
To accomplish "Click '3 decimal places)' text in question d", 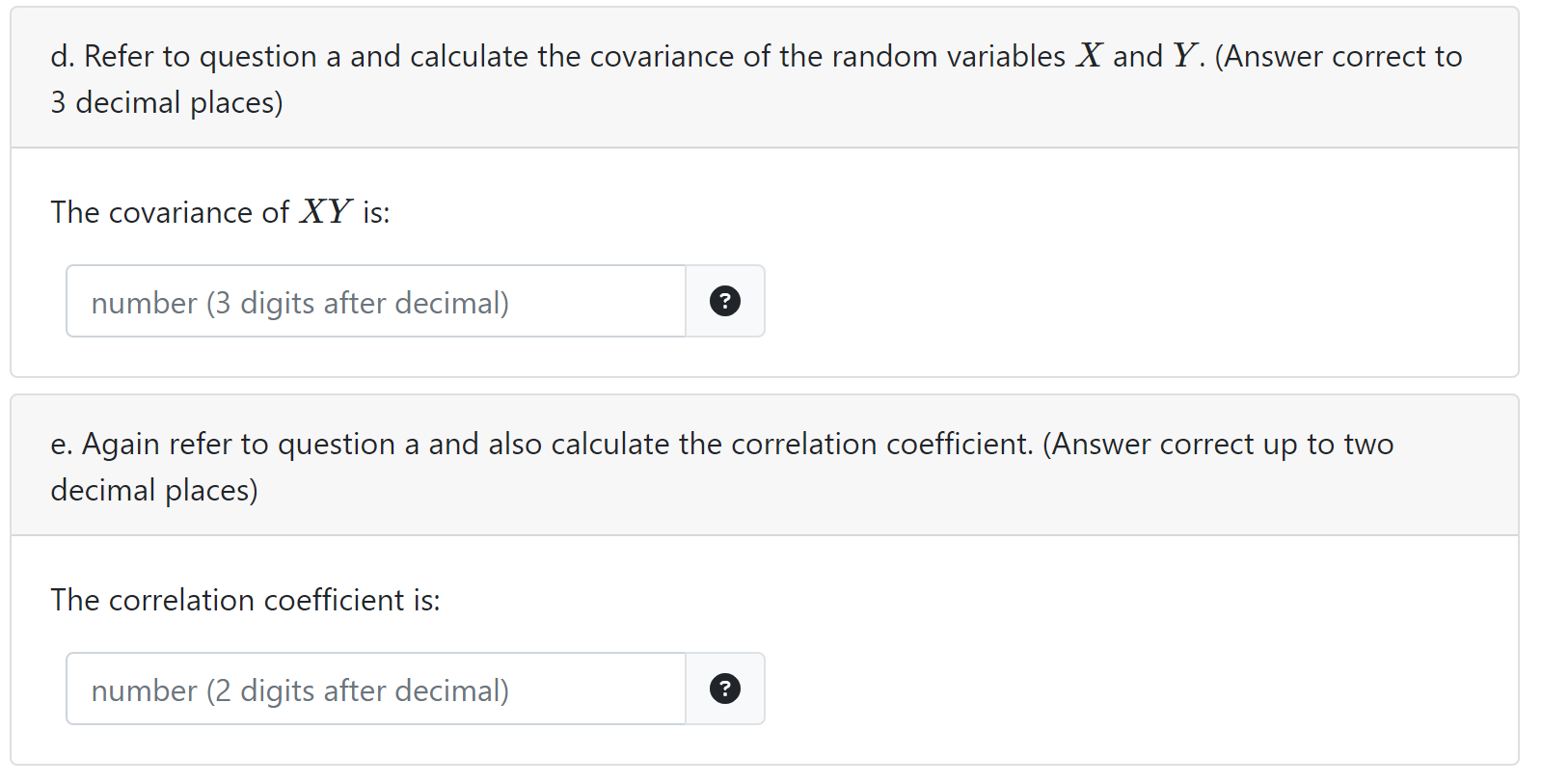I will click(x=167, y=102).
